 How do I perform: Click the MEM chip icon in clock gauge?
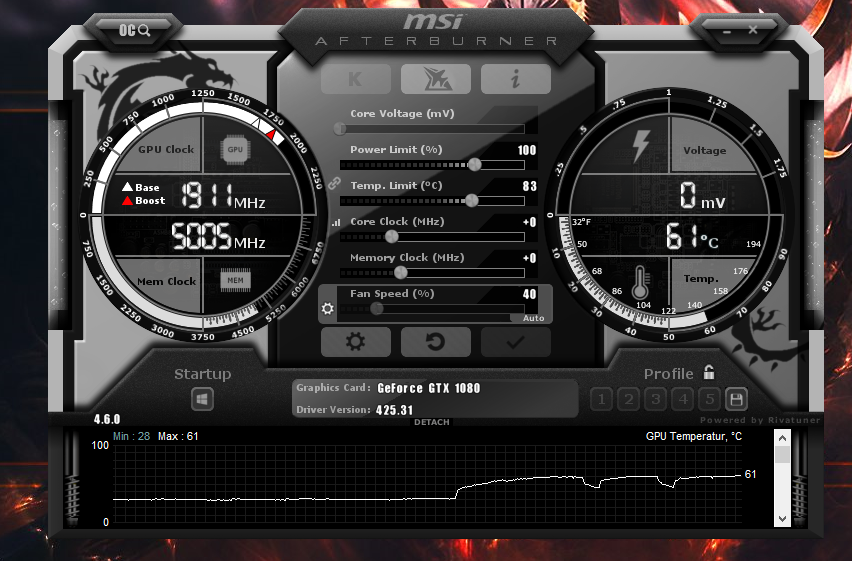point(235,280)
